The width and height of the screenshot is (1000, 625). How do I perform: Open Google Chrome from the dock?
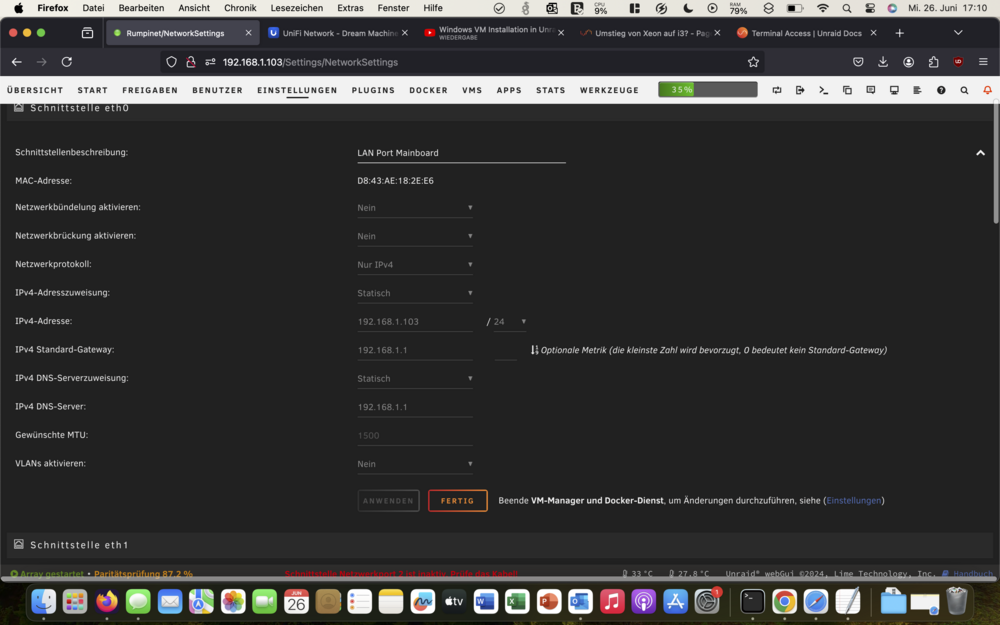[x=784, y=601]
